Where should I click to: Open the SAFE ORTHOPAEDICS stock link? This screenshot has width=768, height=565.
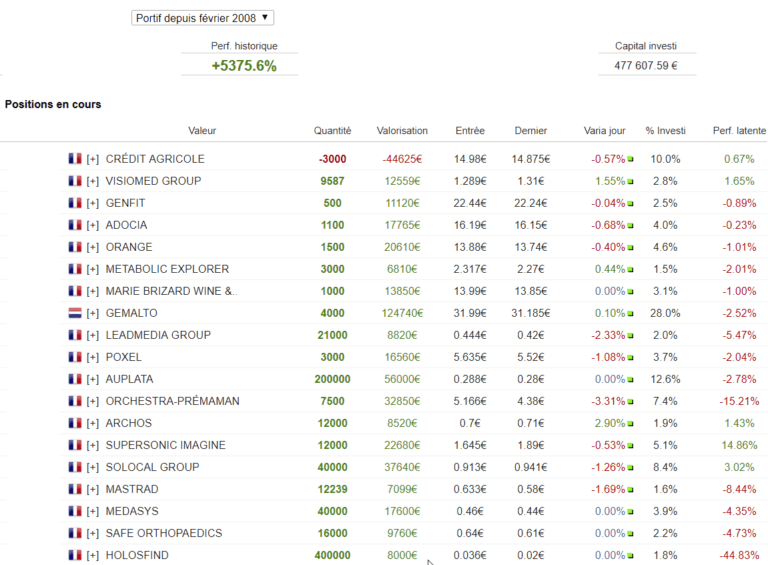[164, 533]
